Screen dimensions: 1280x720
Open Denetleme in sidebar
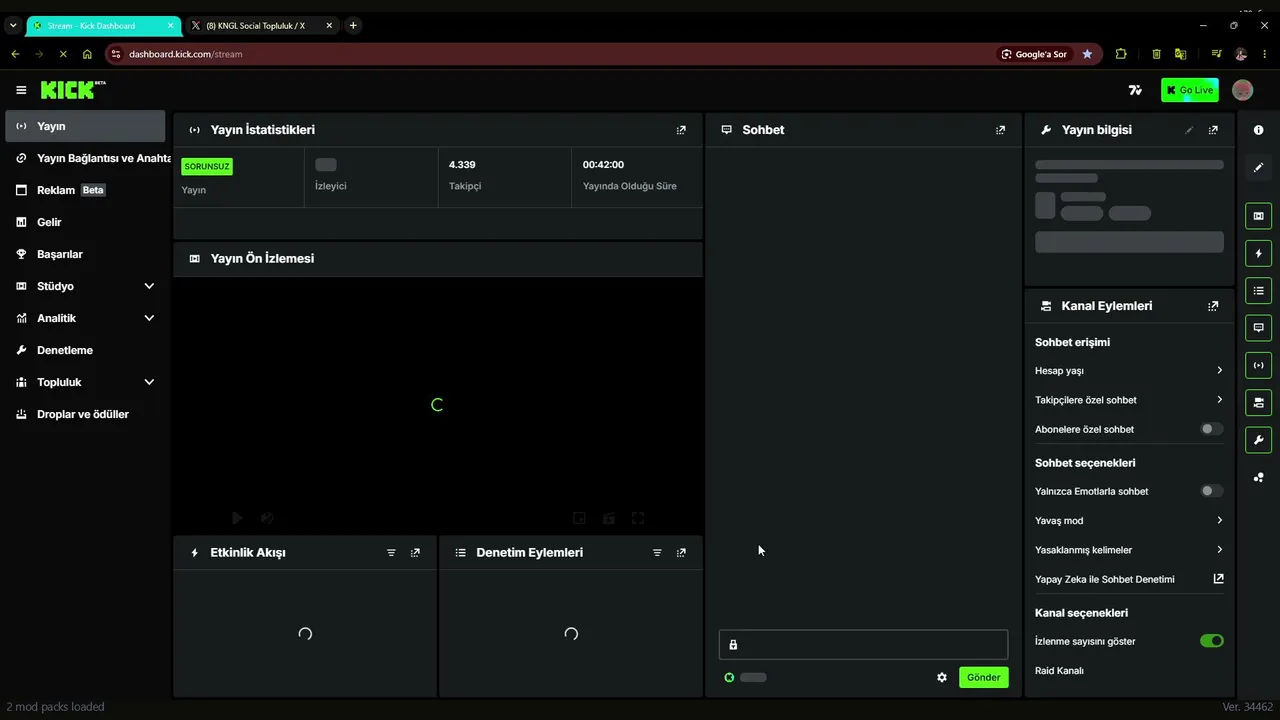85,350
